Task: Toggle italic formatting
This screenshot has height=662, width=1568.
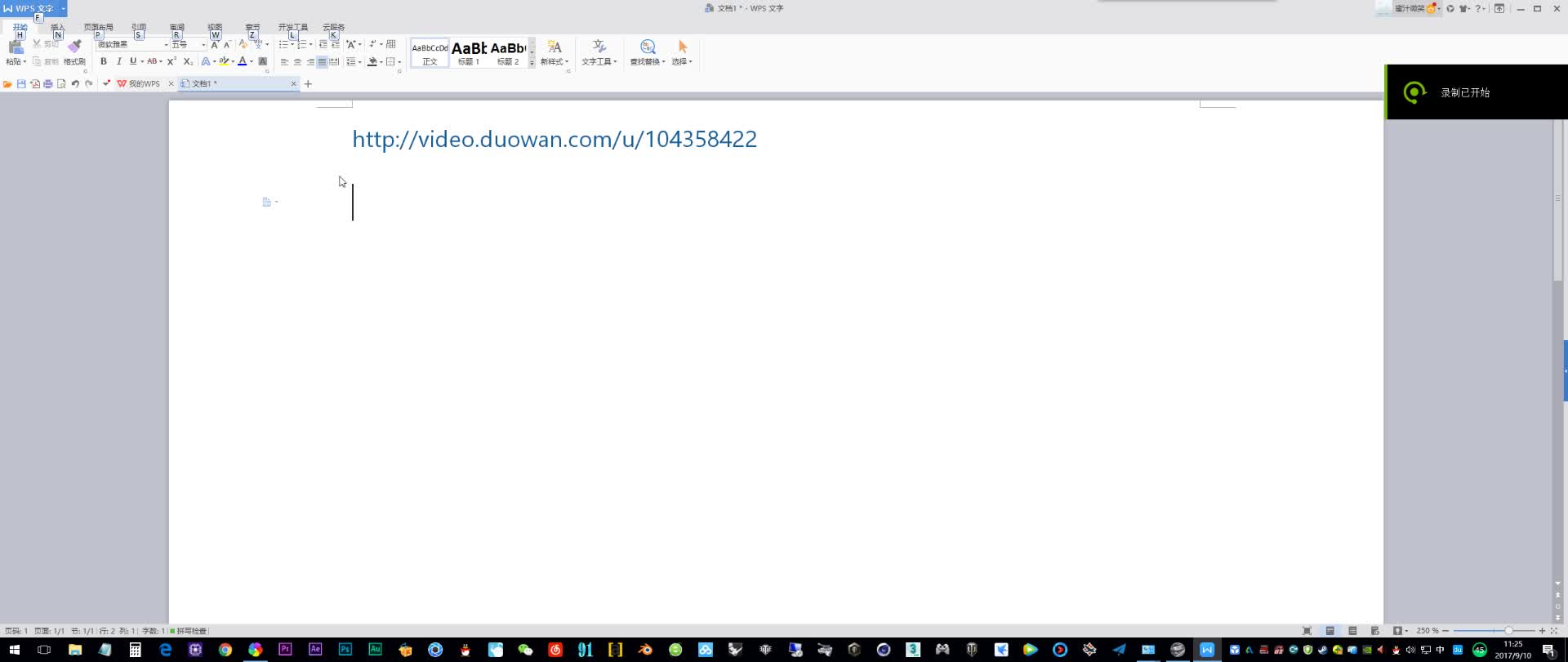Action: (x=119, y=61)
